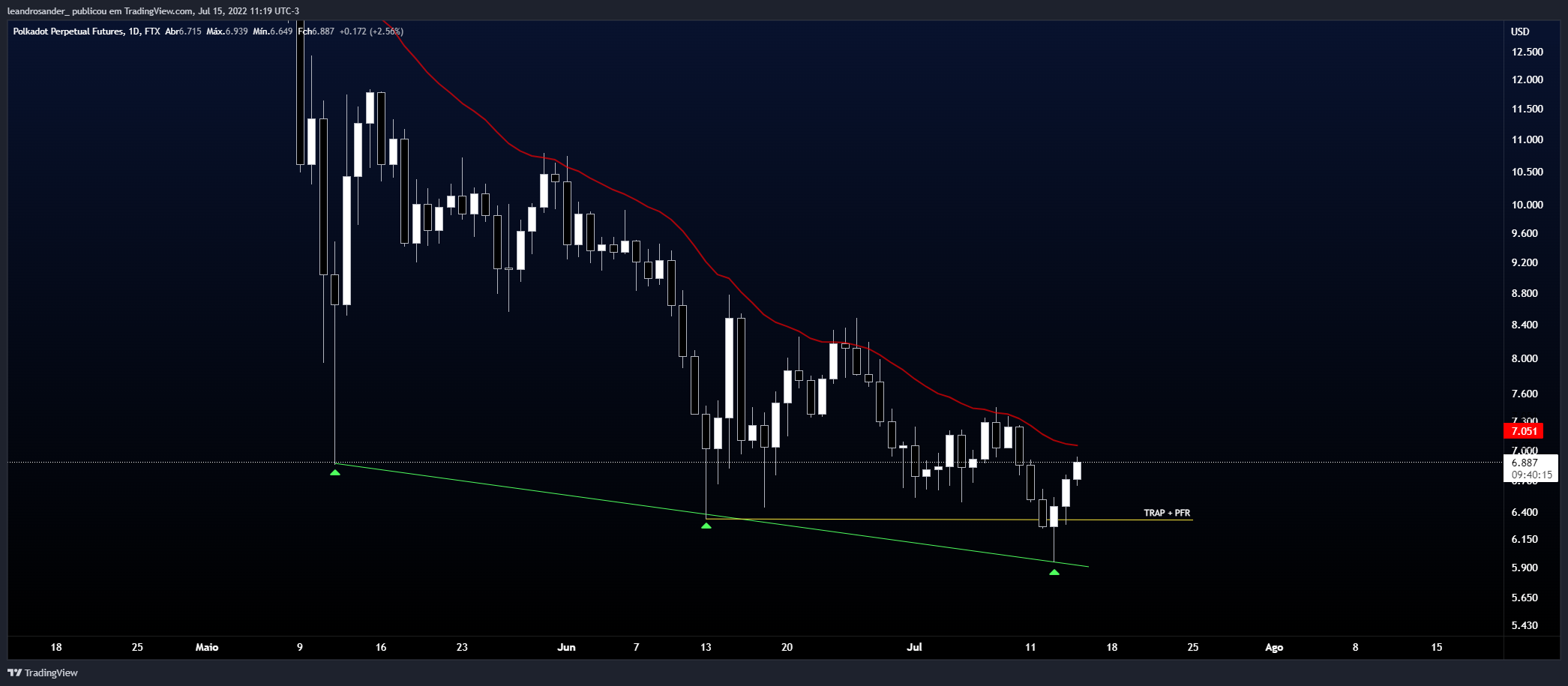Image resolution: width=1568 pixels, height=686 pixels.
Task: Click the +0.172 (+2.56%) change value
Action: [371, 31]
